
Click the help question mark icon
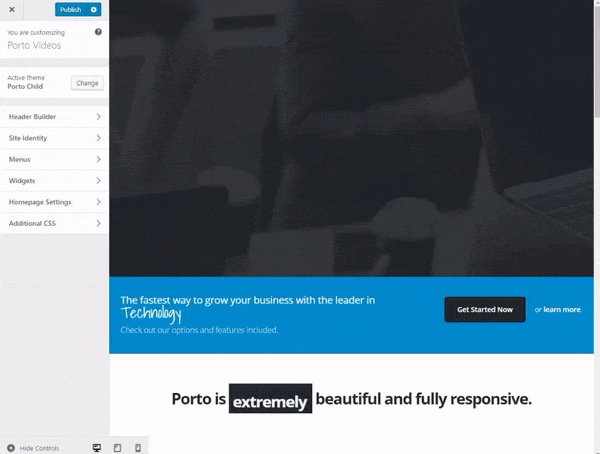(98, 32)
